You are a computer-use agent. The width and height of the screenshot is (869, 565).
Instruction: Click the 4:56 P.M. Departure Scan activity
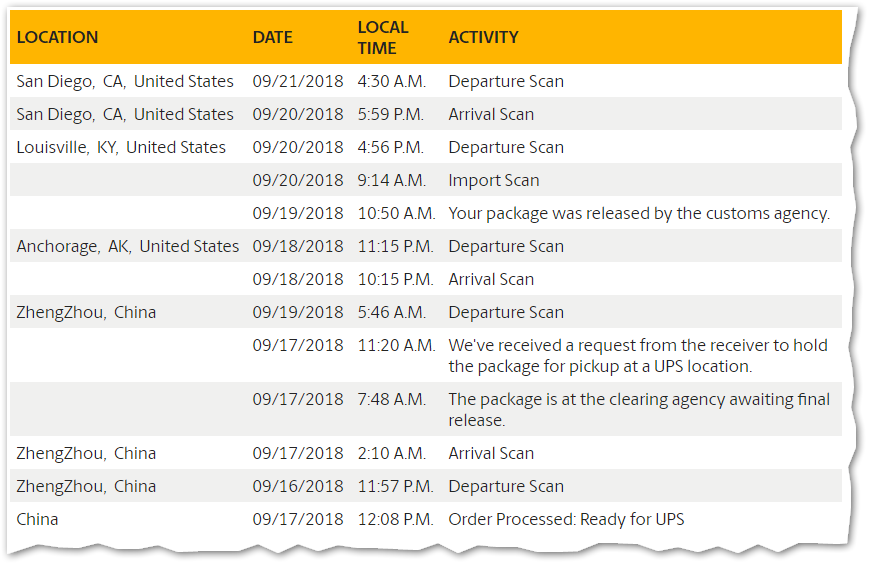(506, 147)
